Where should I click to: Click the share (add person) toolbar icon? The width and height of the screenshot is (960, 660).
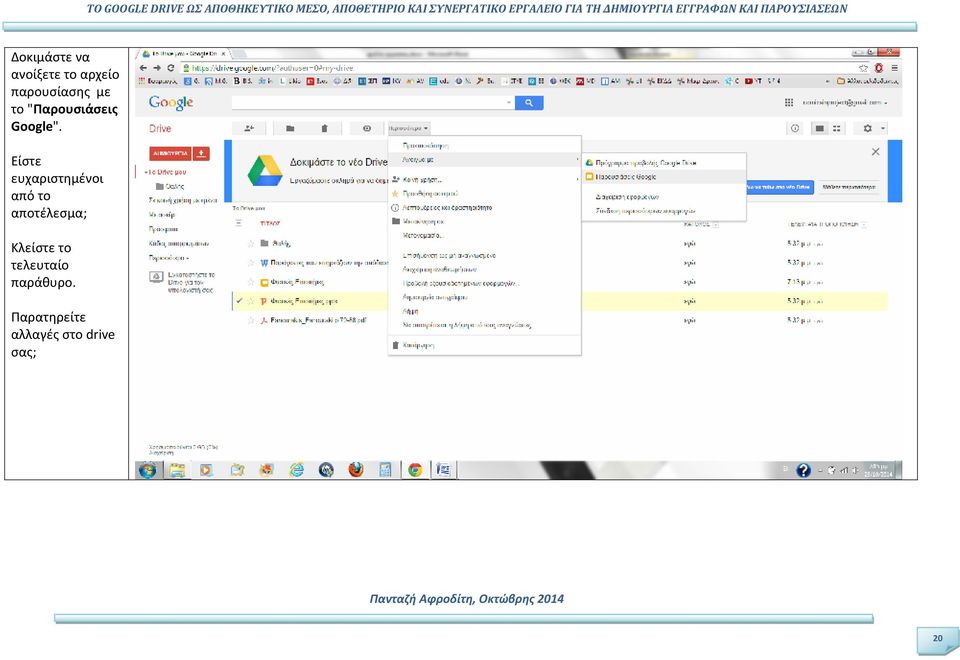pos(249,128)
